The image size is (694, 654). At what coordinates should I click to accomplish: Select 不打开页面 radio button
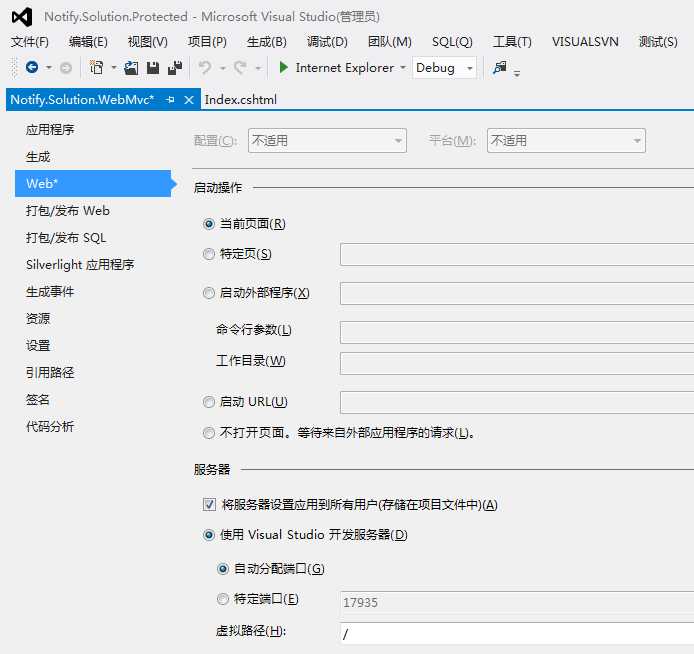(209, 433)
